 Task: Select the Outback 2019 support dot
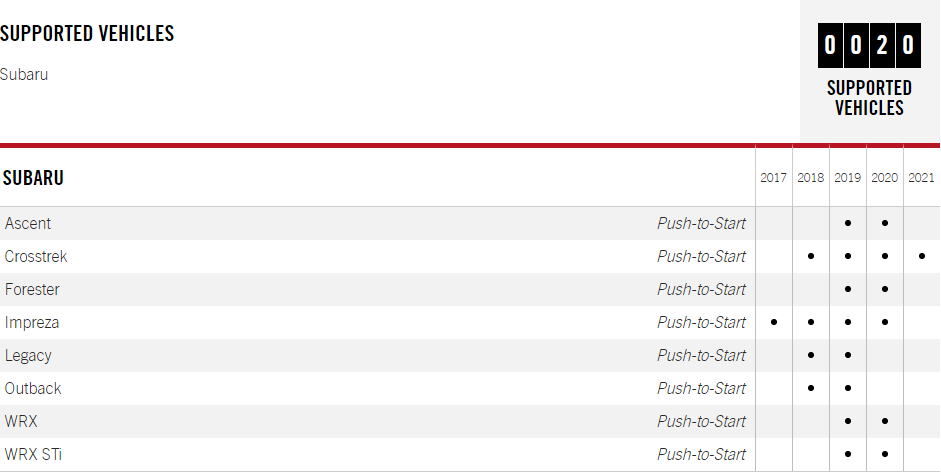click(848, 388)
